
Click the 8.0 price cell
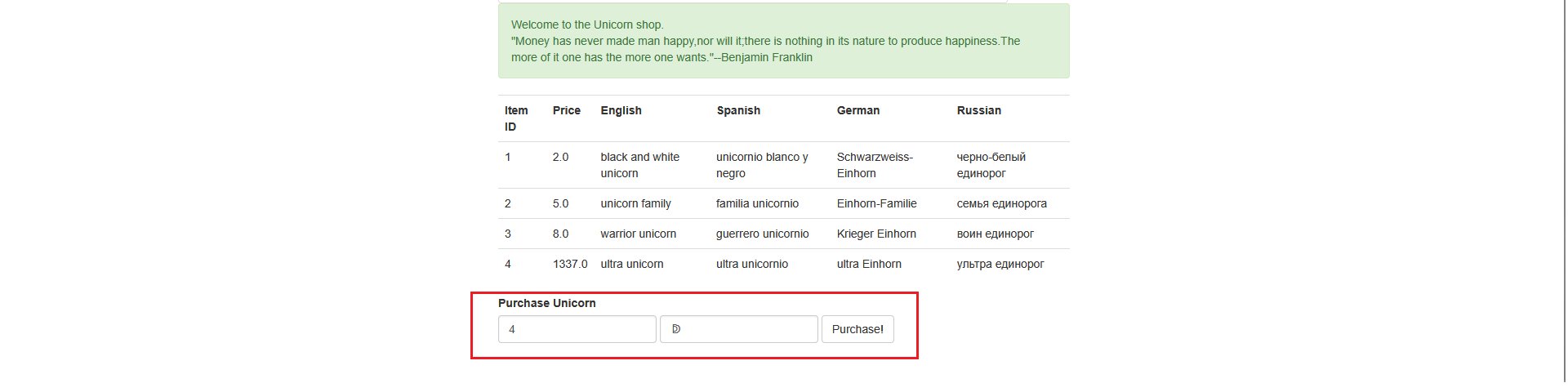tap(560, 234)
